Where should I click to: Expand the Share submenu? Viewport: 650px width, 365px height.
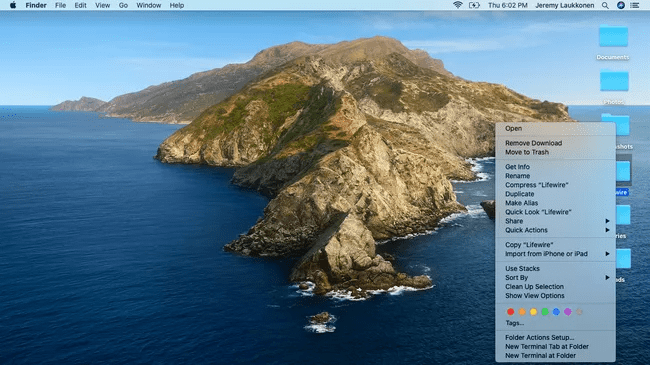tap(555, 221)
